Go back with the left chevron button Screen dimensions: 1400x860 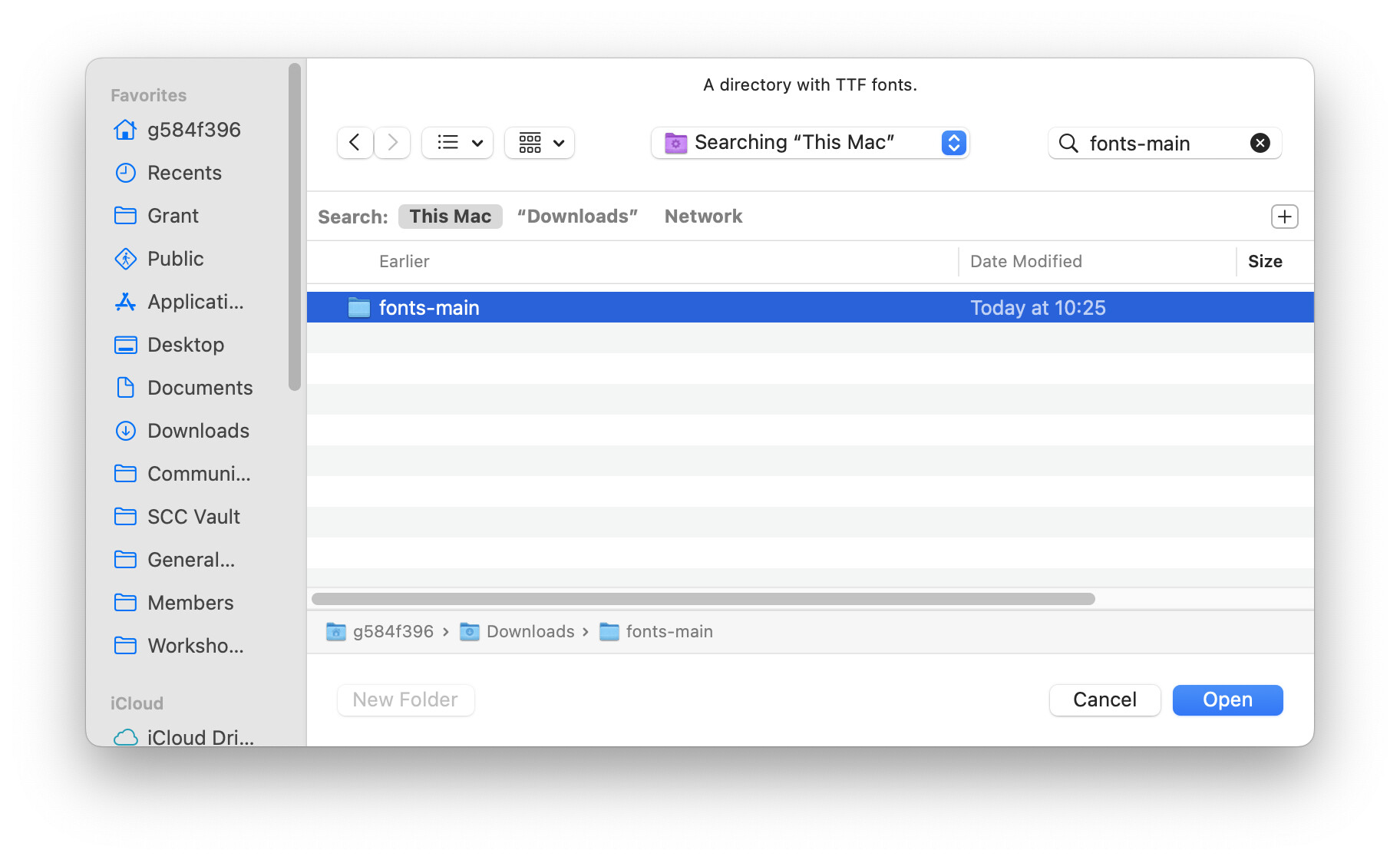coord(355,143)
